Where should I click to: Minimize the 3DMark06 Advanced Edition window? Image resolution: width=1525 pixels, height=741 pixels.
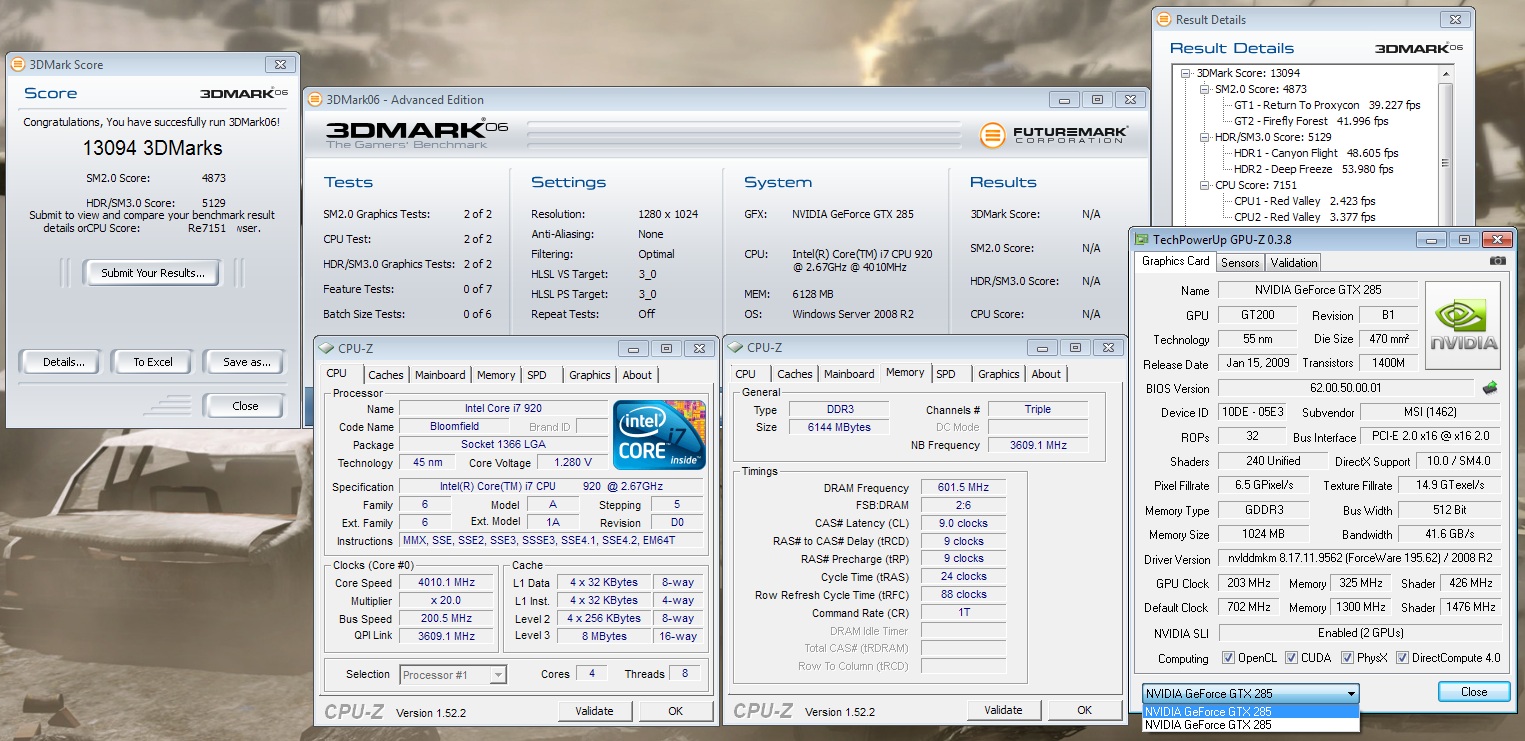tap(1066, 99)
